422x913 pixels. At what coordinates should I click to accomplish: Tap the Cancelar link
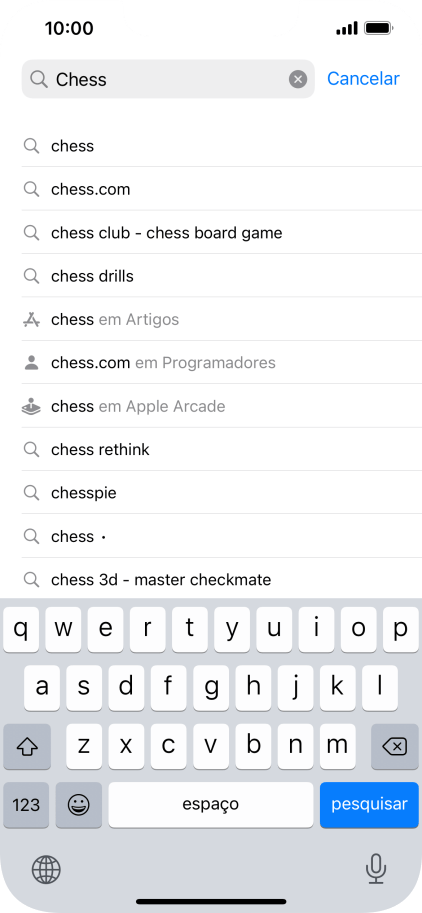coord(363,79)
